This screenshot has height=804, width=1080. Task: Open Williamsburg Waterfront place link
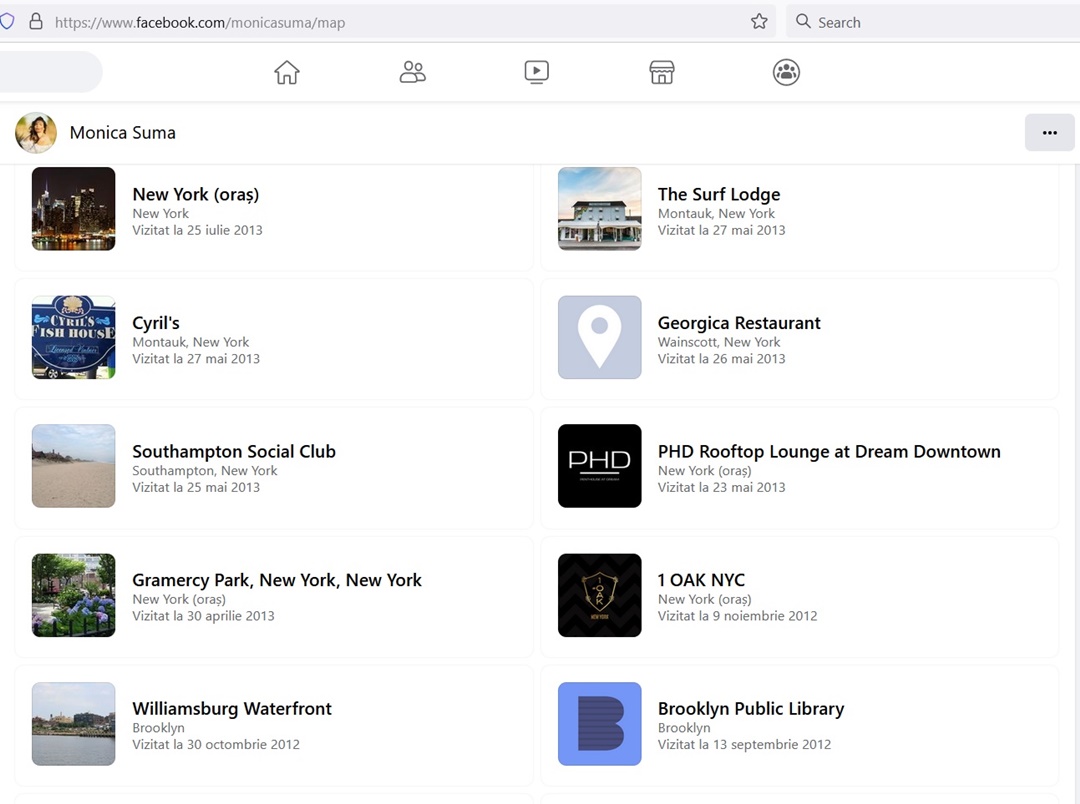(232, 709)
